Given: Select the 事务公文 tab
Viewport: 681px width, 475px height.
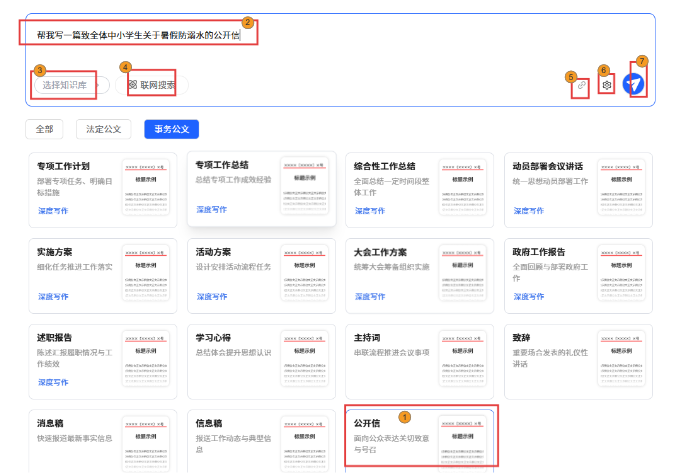Looking at the screenshot, I should pos(171,129).
